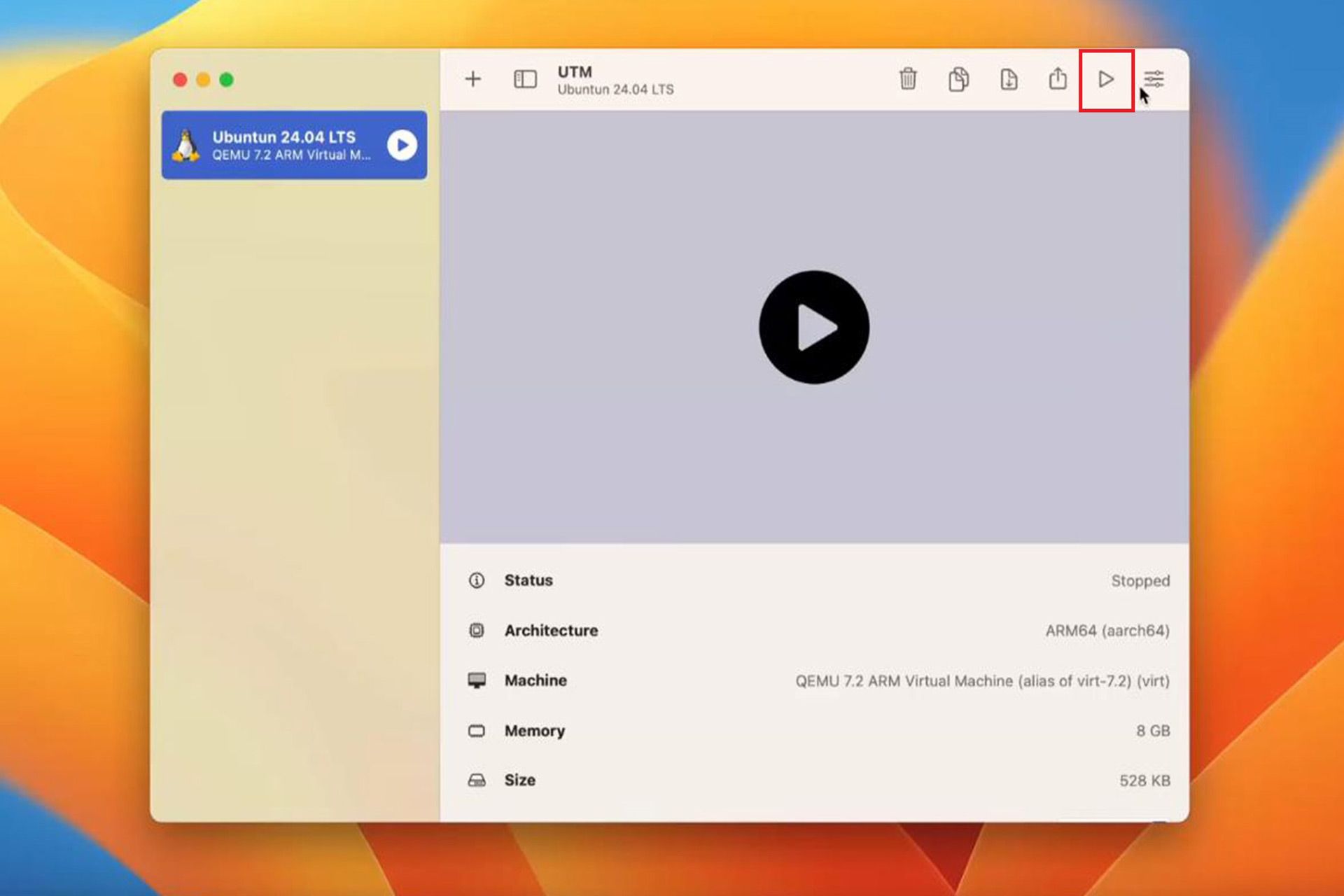
Task: Click the QEMU 7.2 ARM Virtual Machine value
Action: 983,681
